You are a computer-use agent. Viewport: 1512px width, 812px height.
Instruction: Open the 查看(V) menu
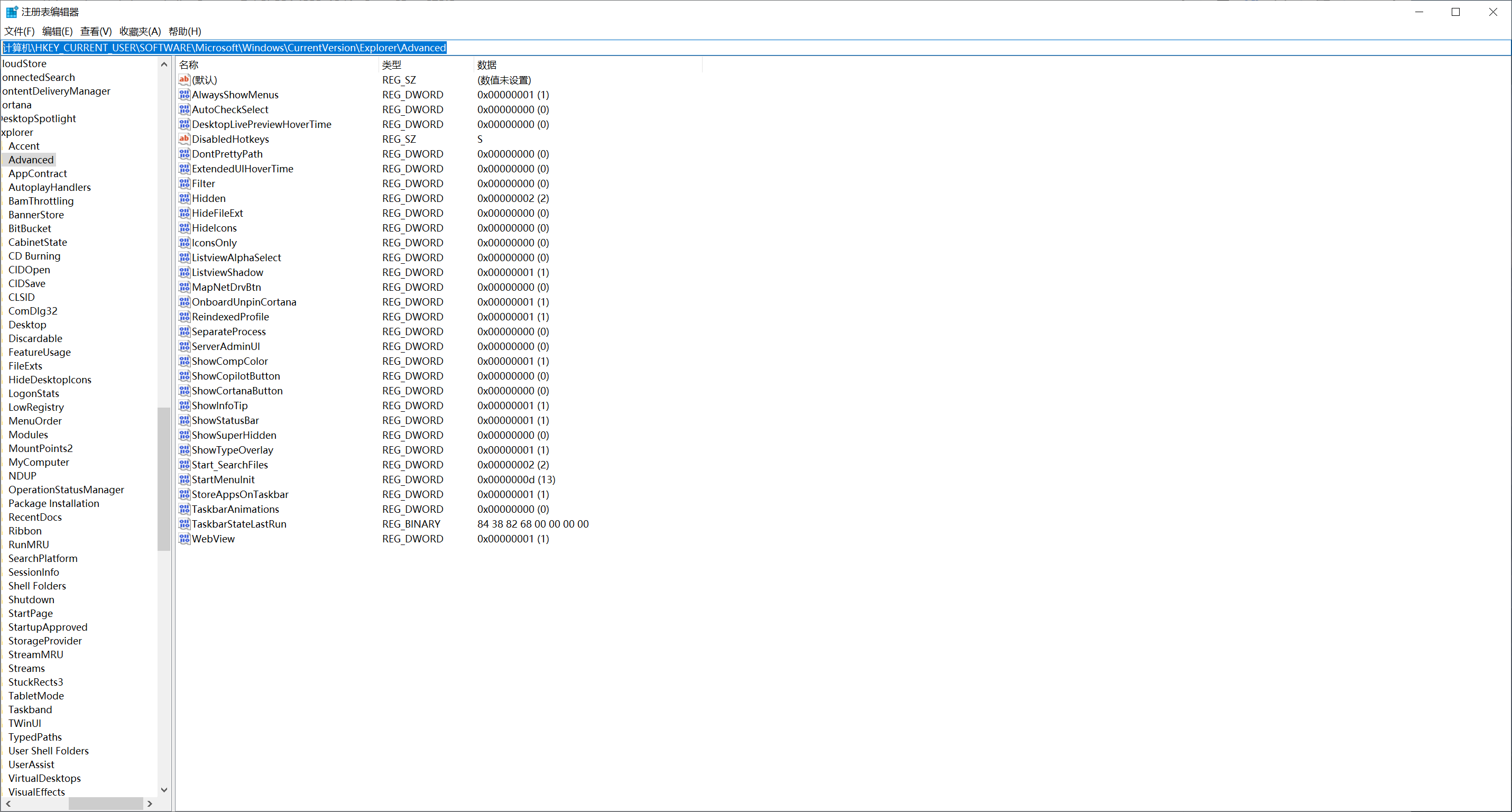tap(96, 31)
